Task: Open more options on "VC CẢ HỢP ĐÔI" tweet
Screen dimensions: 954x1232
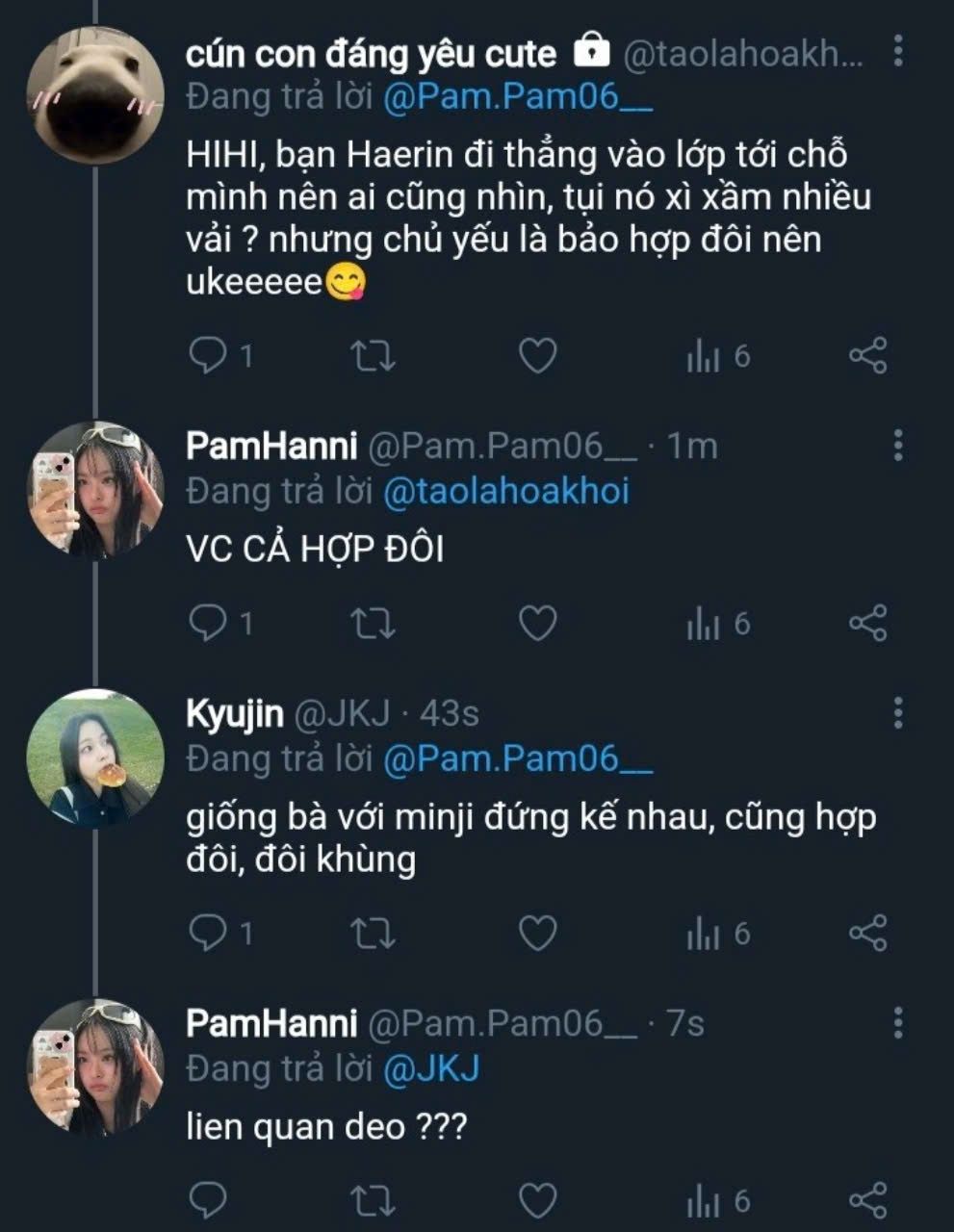Action: 897,446
